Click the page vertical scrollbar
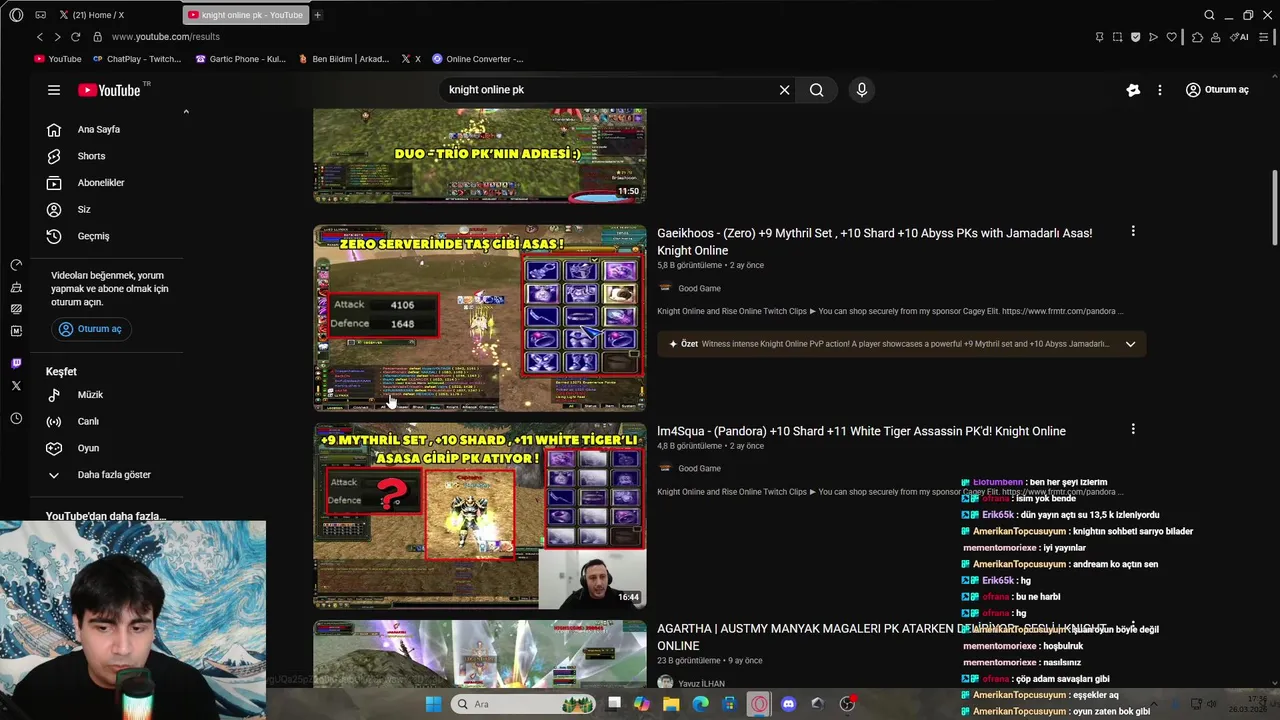The width and height of the screenshot is (1280, 720). point(1274,207)
